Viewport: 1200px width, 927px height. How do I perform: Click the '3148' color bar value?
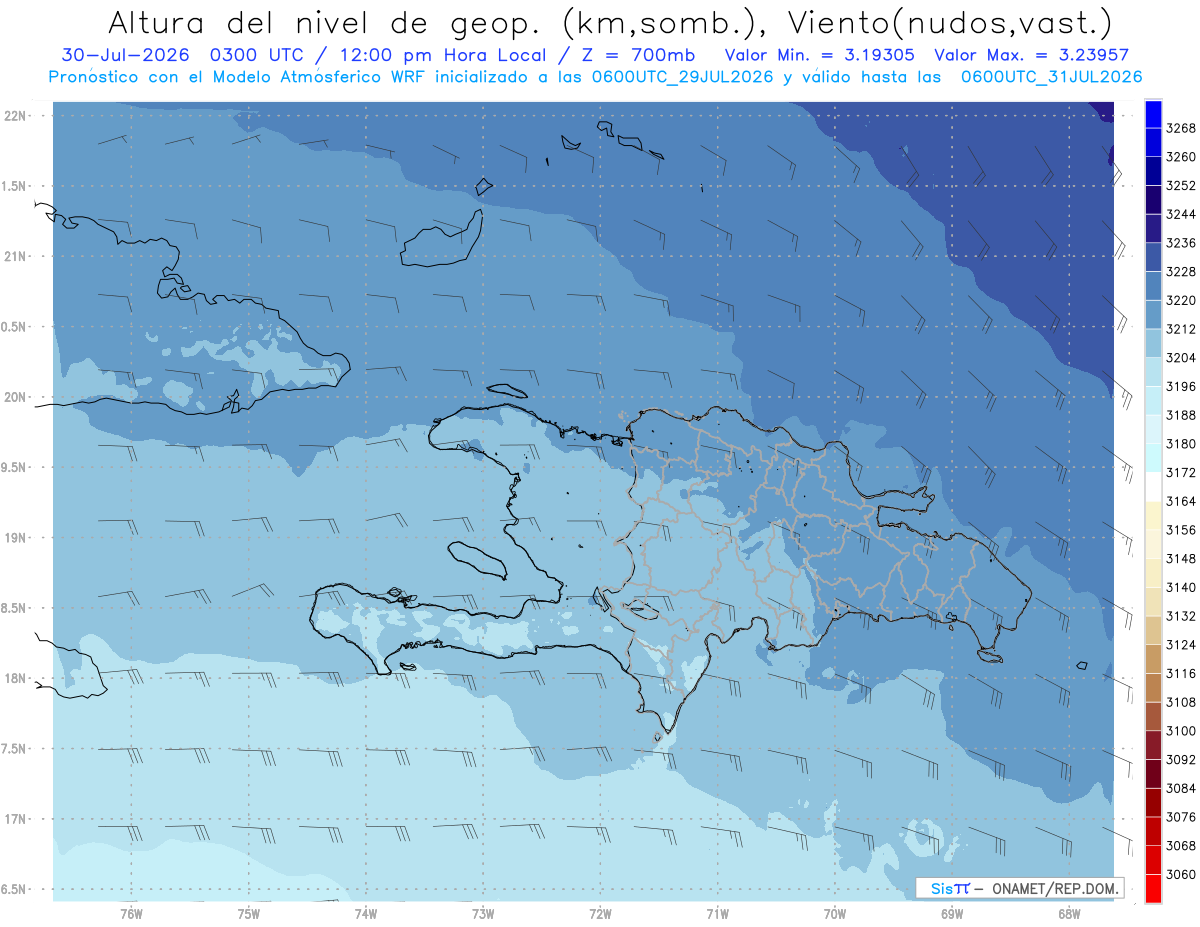point(1181,559)
